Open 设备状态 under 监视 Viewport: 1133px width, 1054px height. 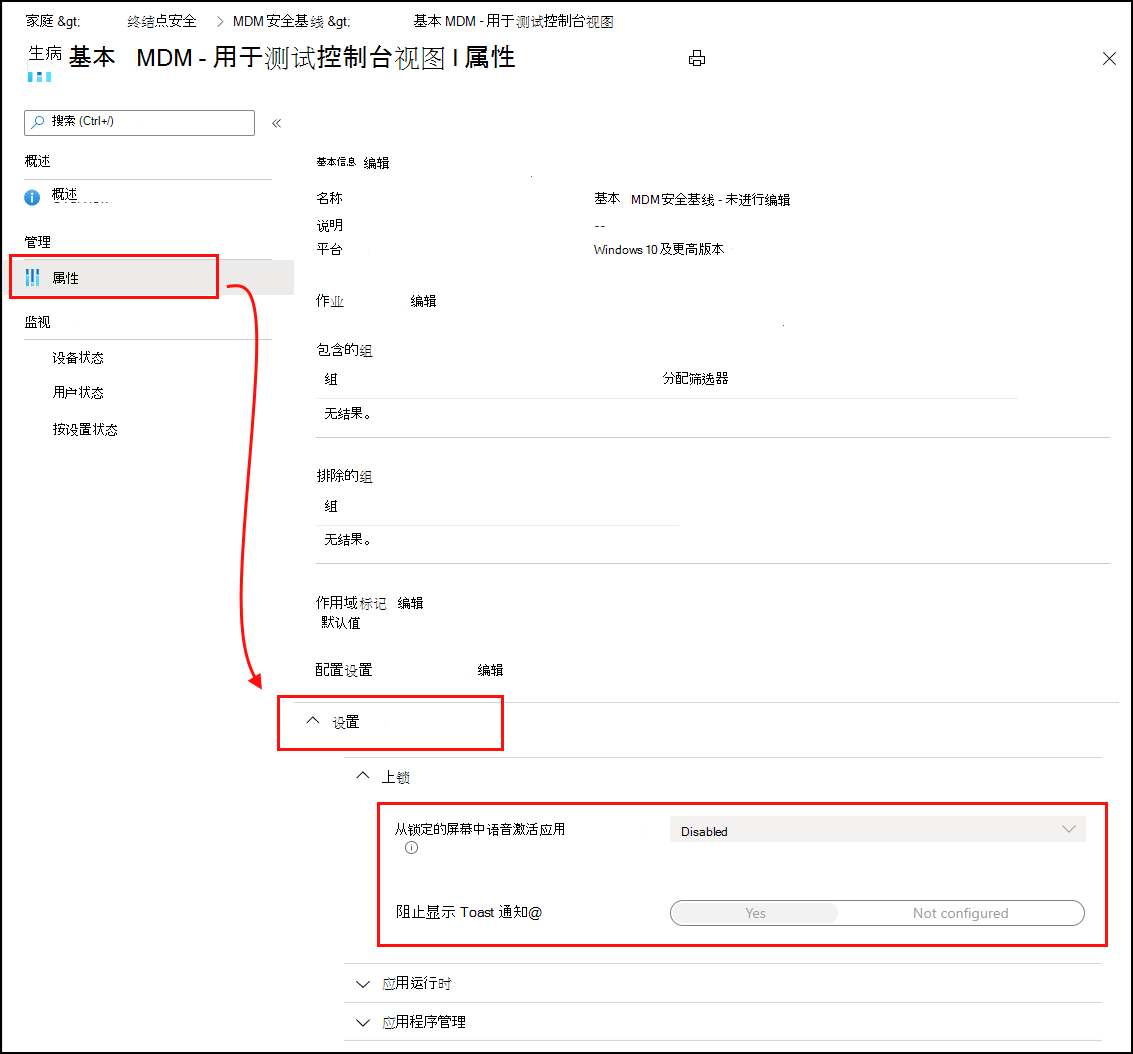point(77,358)
